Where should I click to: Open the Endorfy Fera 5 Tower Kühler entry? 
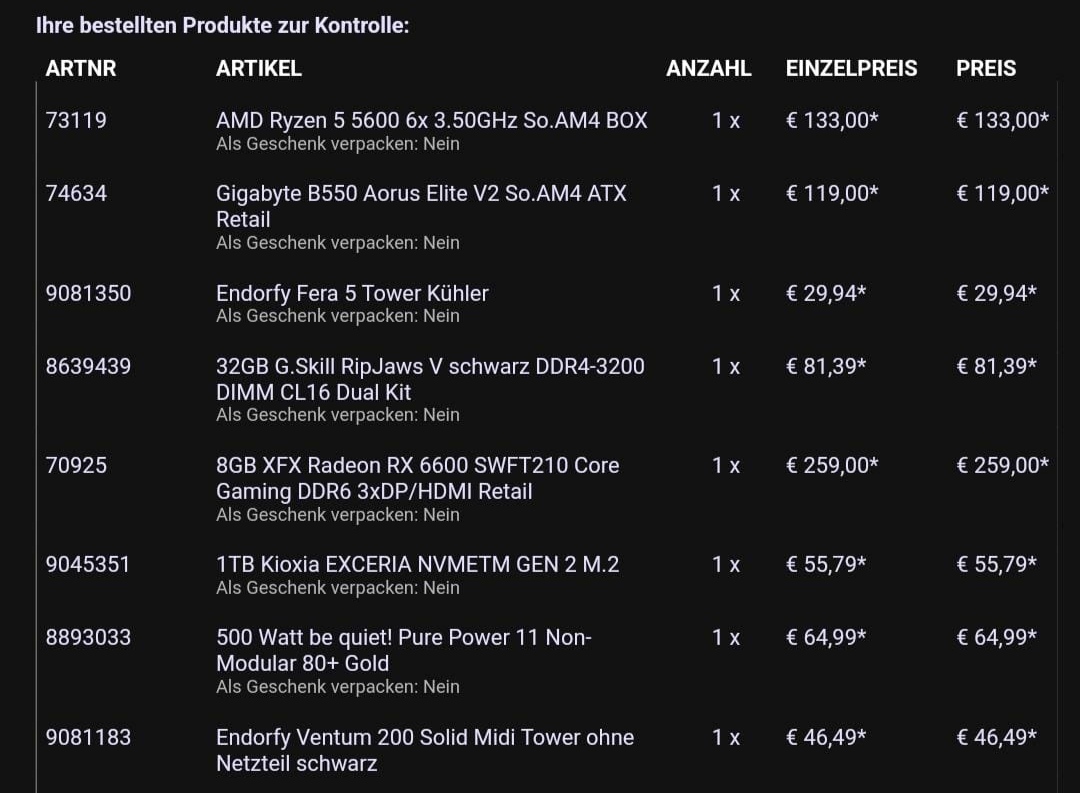coord(352,293)
